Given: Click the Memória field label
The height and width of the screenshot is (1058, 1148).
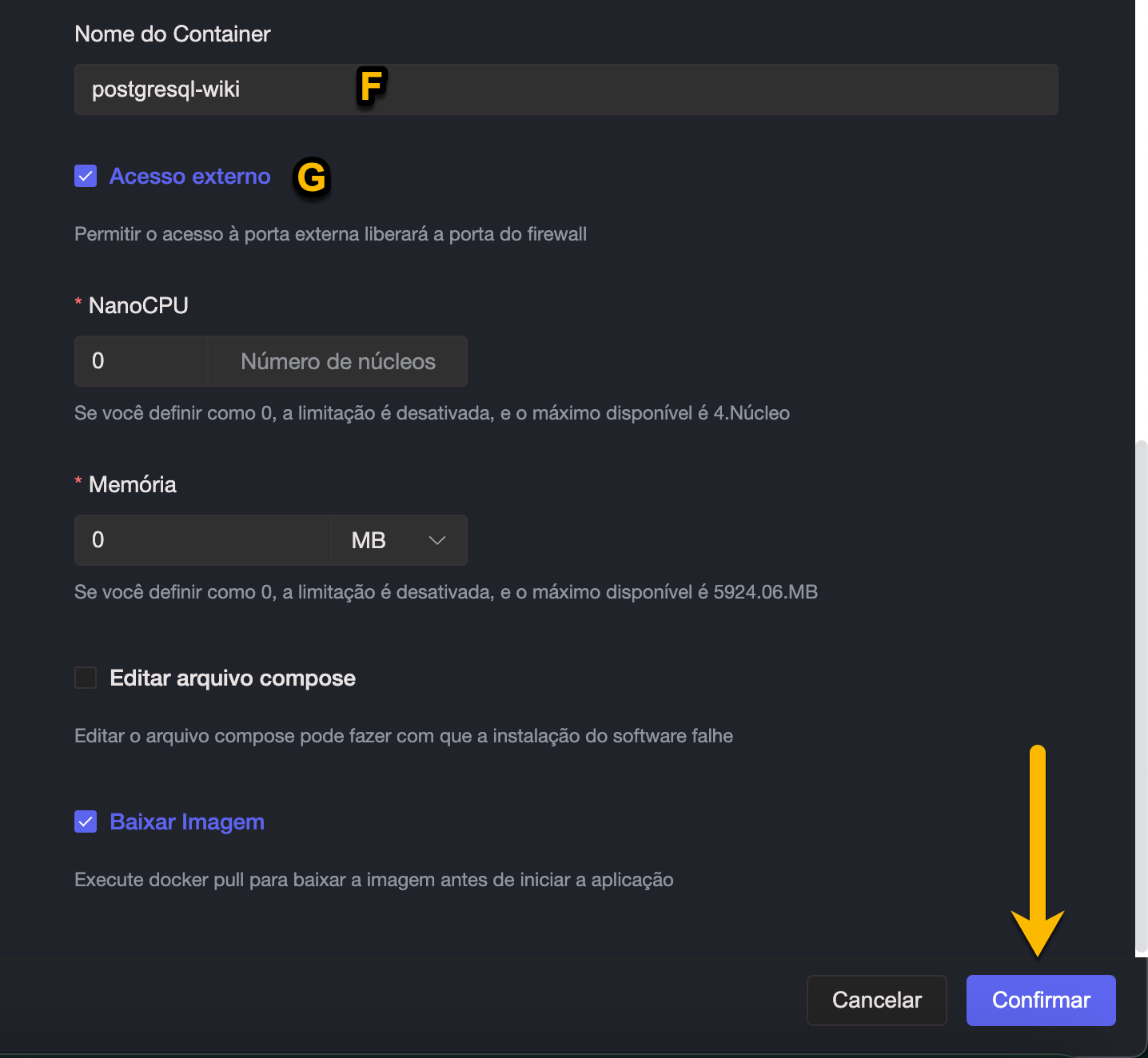Looking at the screenshot, I should (x=133, y=484).
